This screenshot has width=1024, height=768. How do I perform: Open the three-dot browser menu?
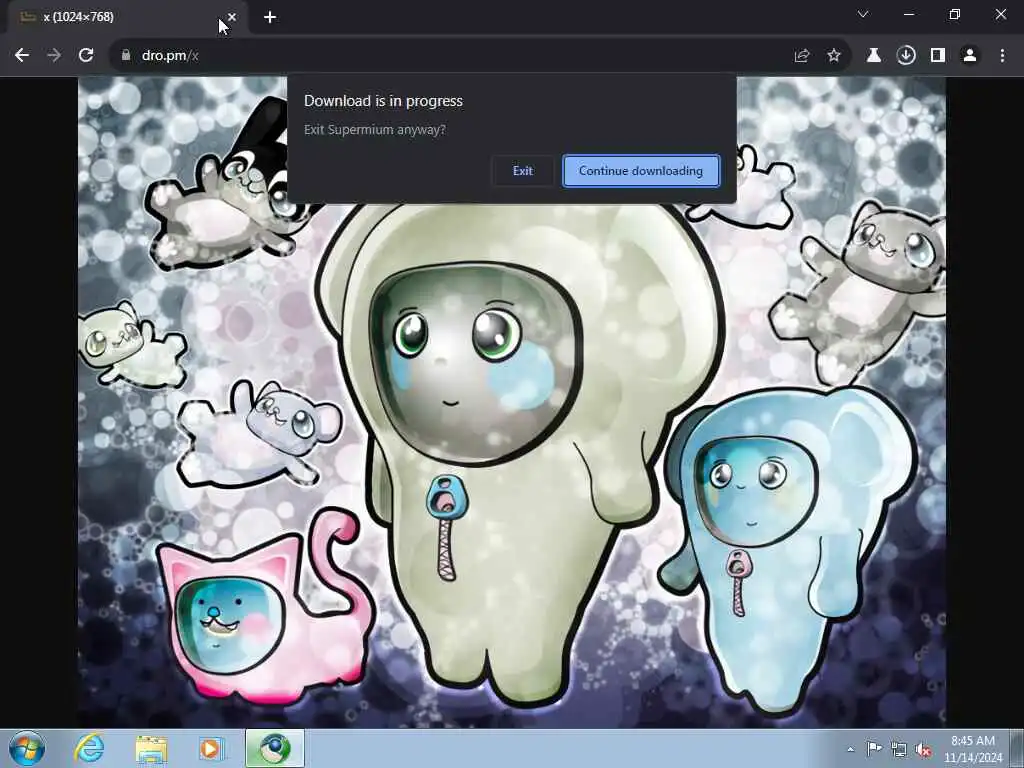pos(1002,56)
